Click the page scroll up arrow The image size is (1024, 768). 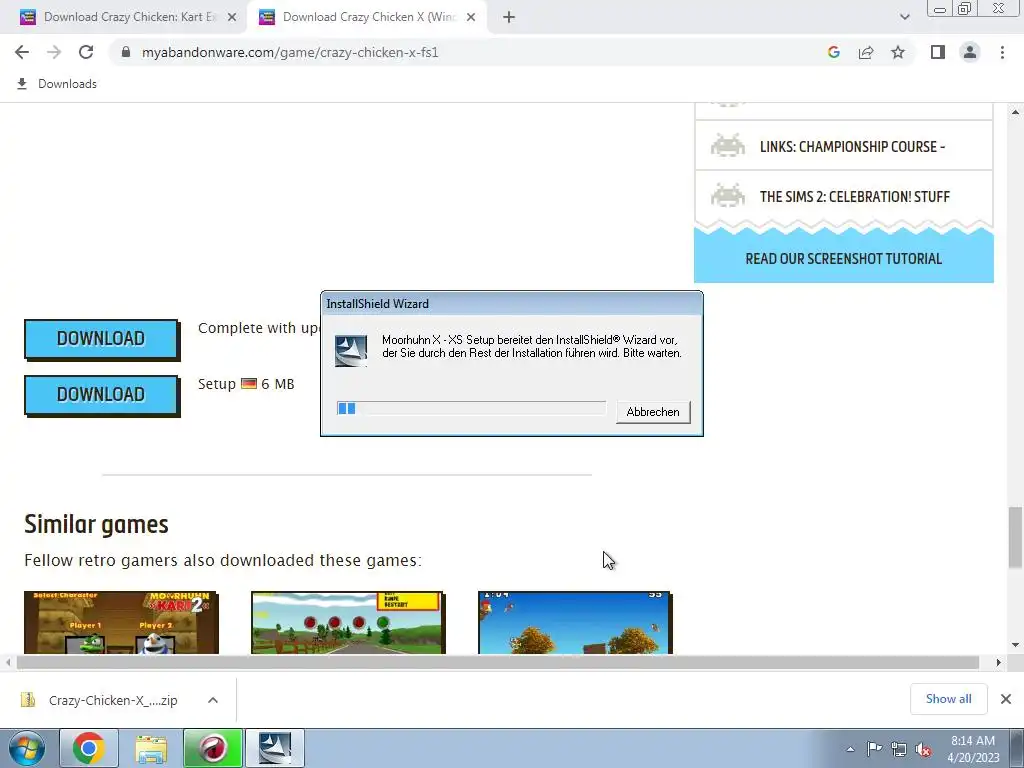click(1015, 112)
